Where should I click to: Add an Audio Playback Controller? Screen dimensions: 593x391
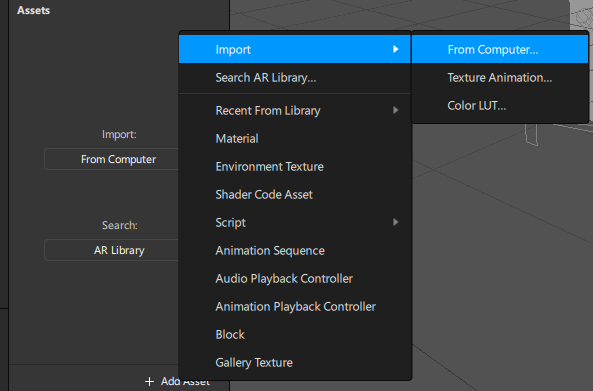tap(295, 278)
